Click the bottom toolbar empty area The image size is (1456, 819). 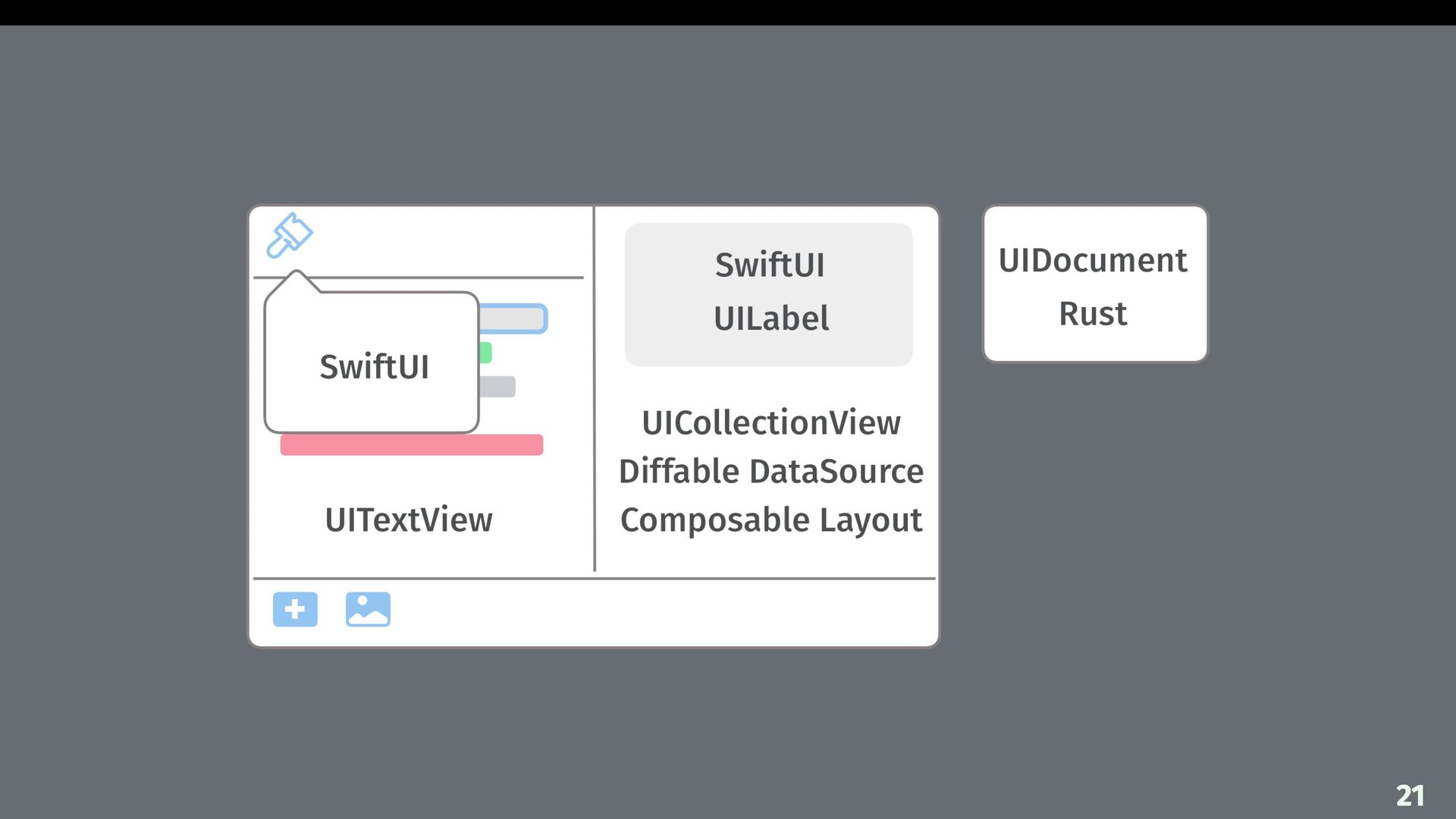pos(664,613)
